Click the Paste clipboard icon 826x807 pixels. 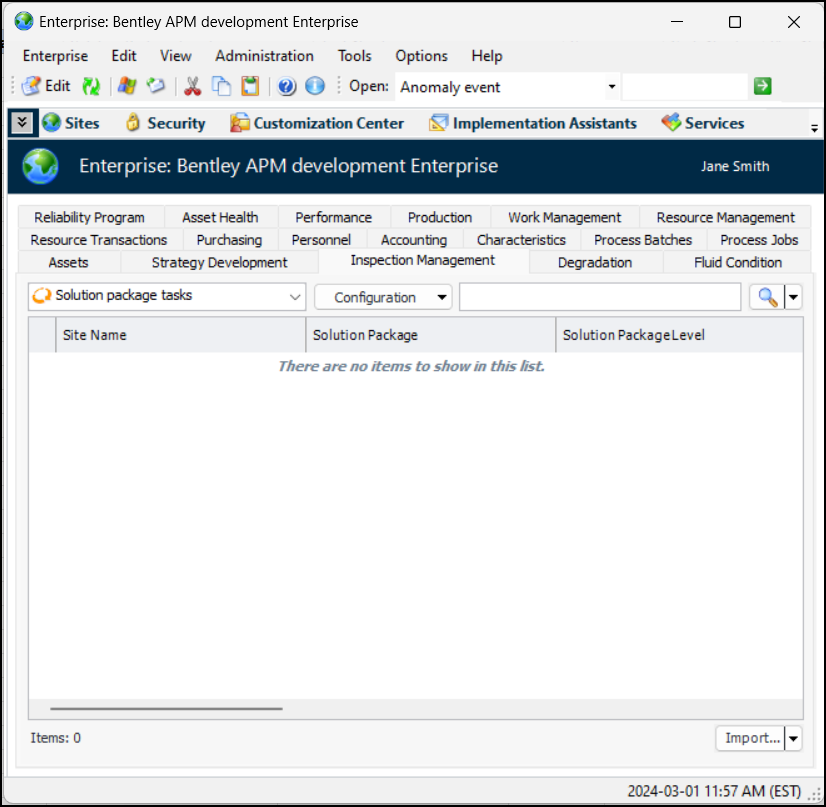(250, 86)
